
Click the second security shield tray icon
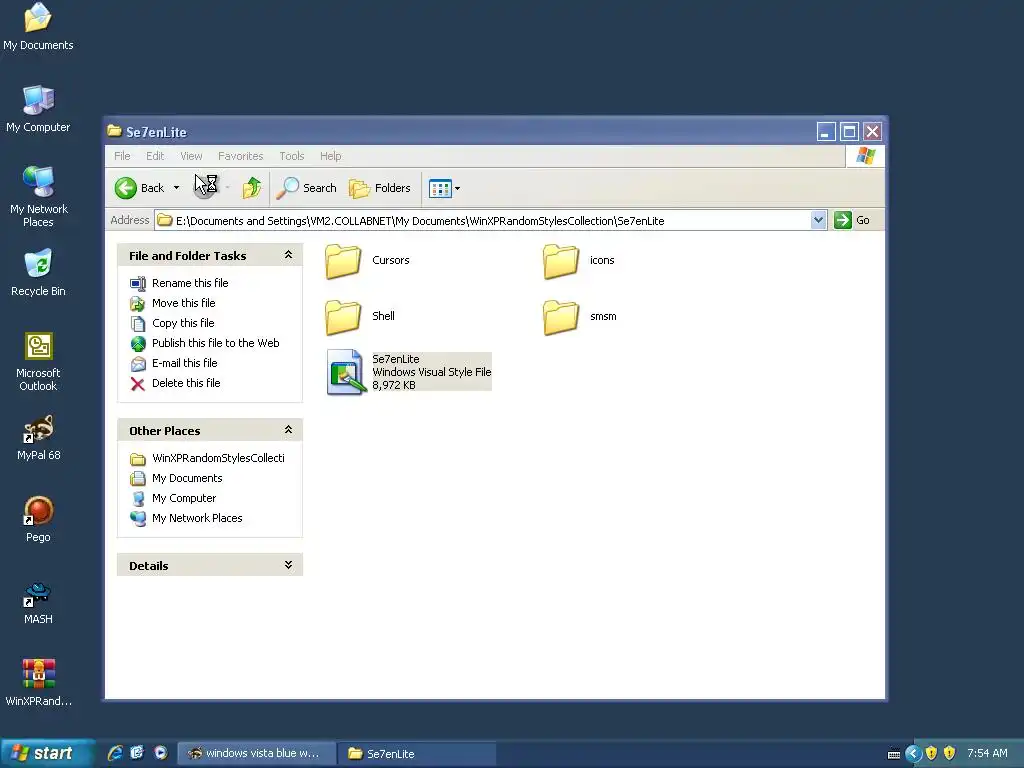950,753
